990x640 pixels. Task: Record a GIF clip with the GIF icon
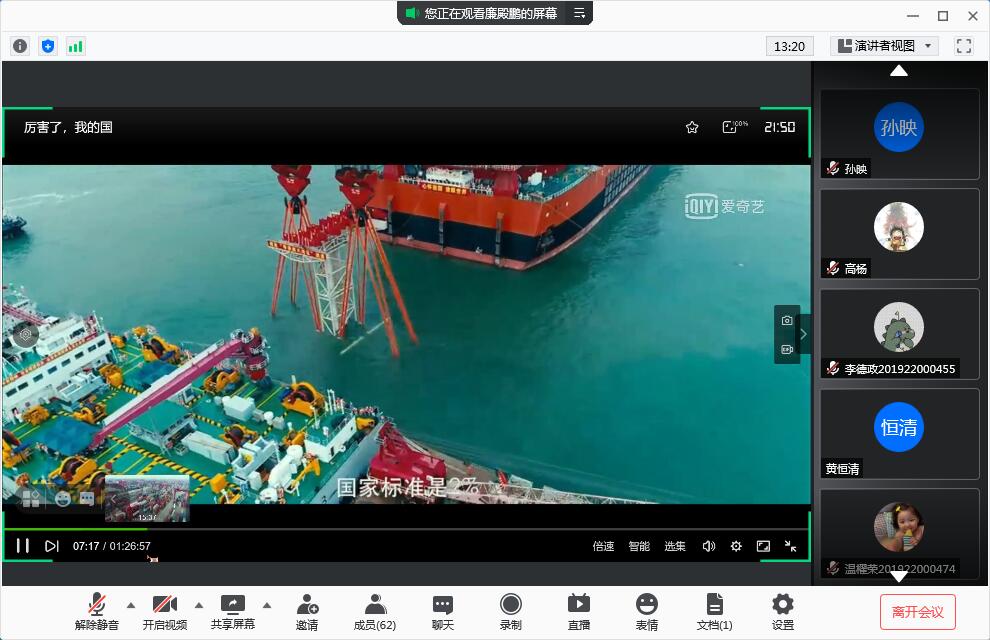787,349
